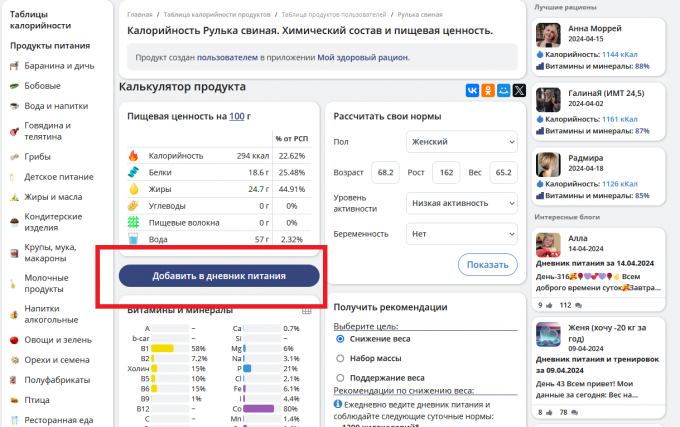
Task: Open the Пол gender dropdown
Action: 461,142
